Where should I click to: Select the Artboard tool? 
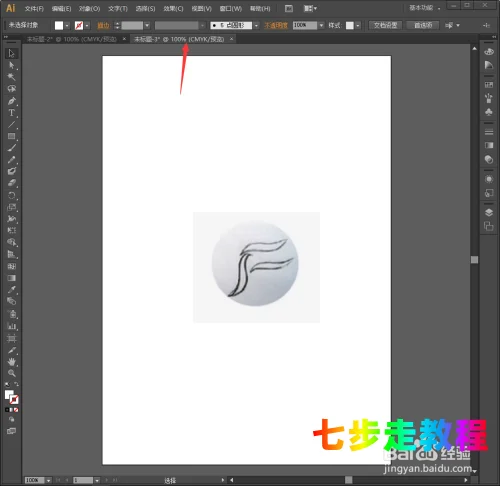tap(11, 339)
